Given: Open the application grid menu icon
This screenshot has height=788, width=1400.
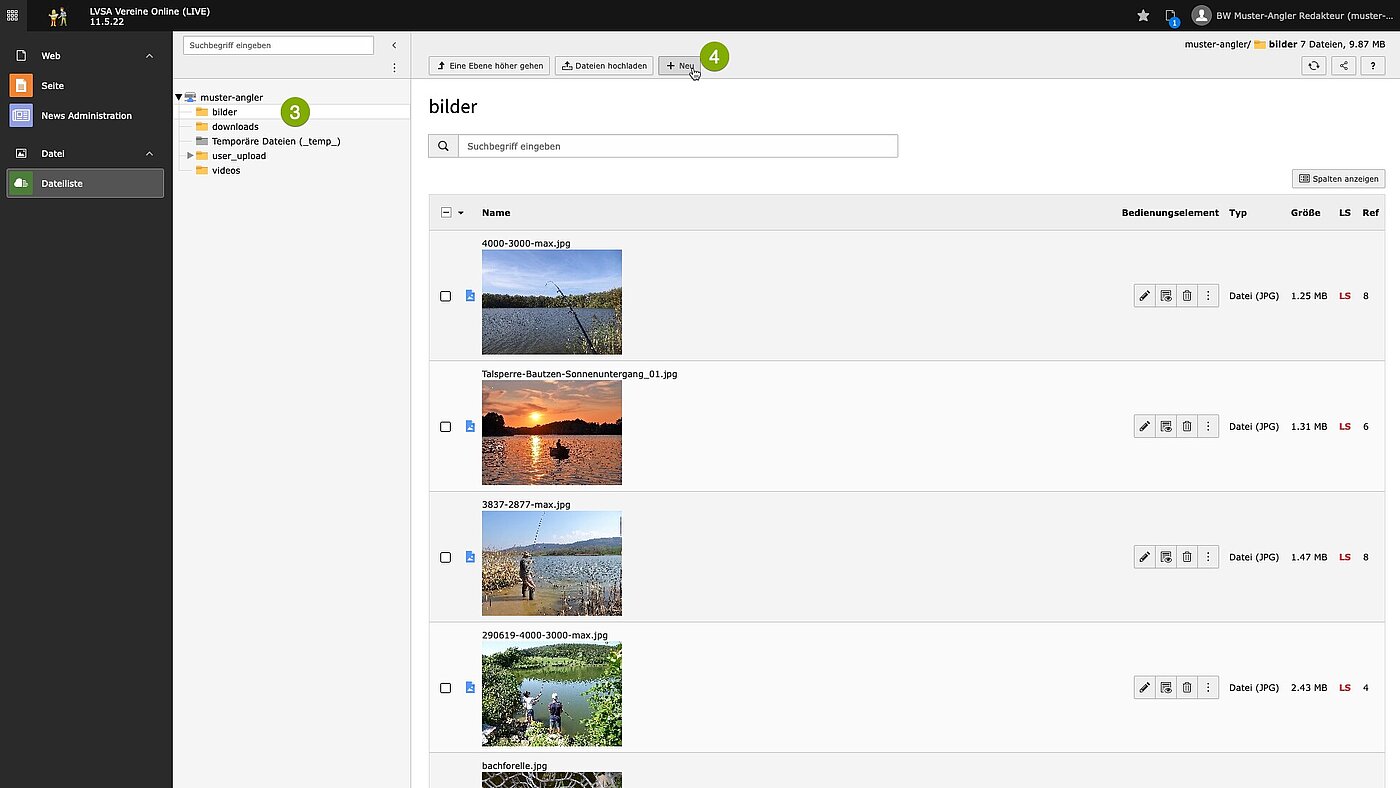Looking at the screenshot, I should pos(12,15).
